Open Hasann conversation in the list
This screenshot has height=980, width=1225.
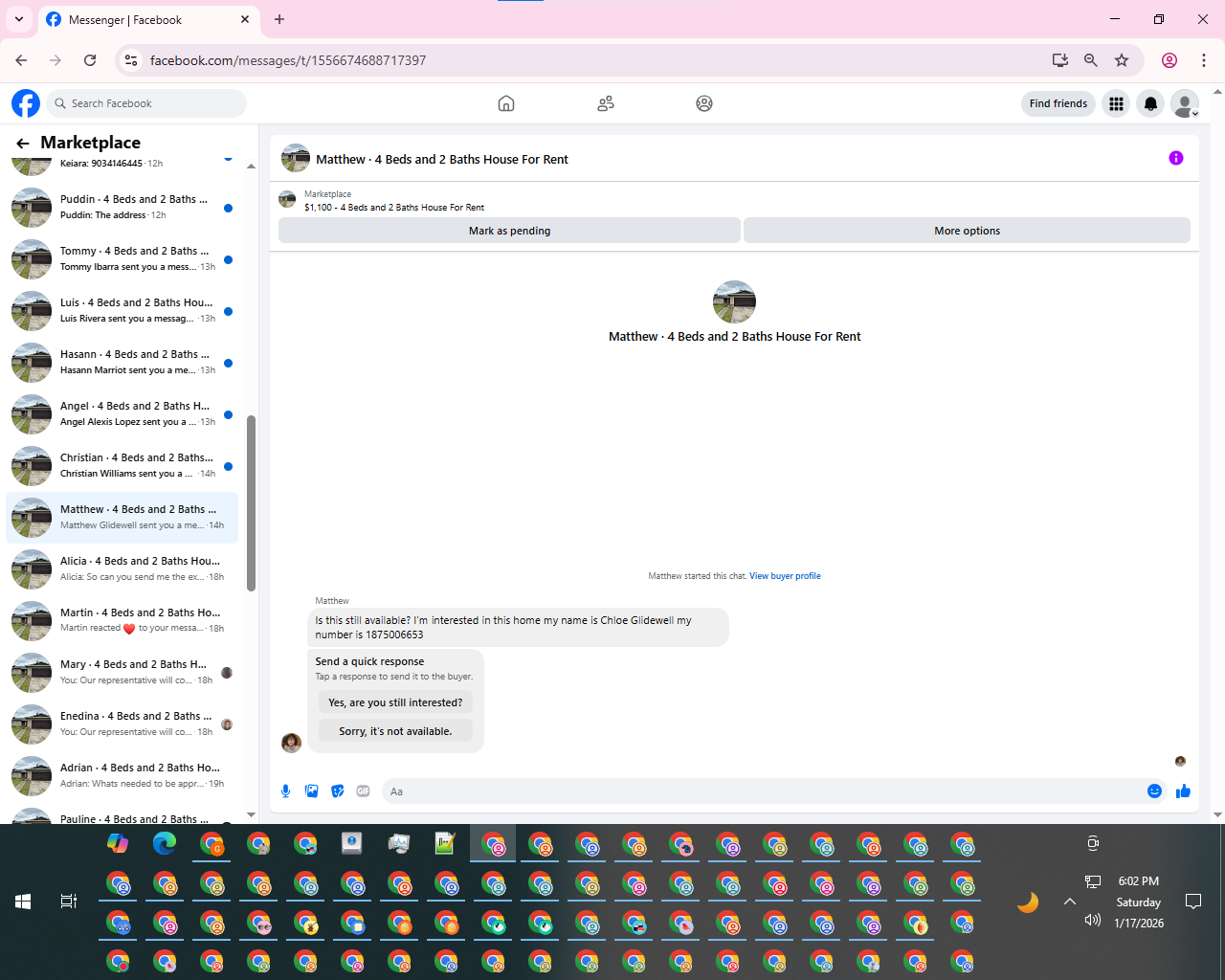click(x=122, y=363)
